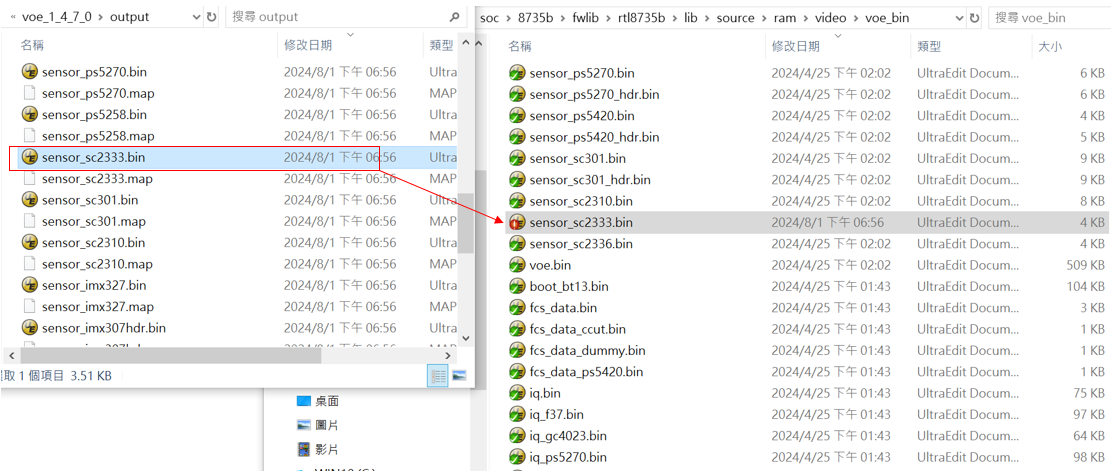Click the voe.bin file icon
1111x471 pixels.
click(517, 265)
